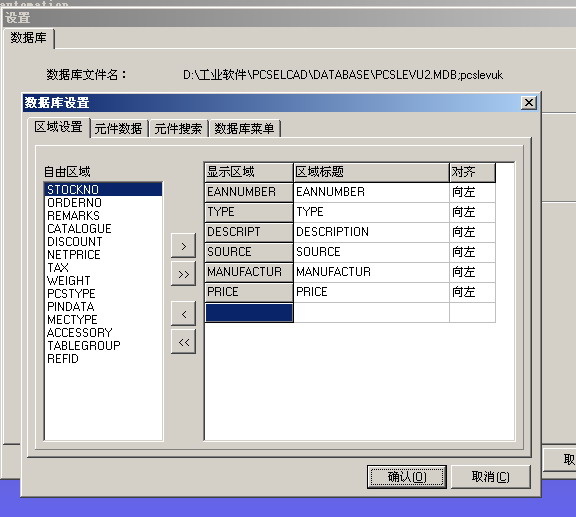Select SOURCE display field row
This screenshot has height=517, width=576.
pyautogui.click(x=249, y=252)
